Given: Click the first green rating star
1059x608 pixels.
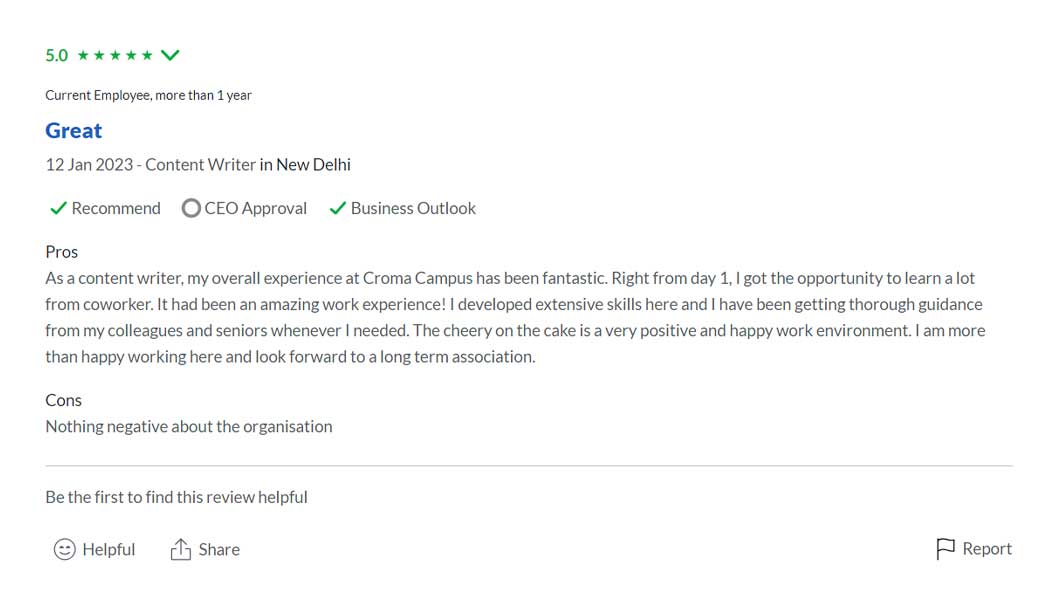Looking at the screenshot, I should (84, 55).
